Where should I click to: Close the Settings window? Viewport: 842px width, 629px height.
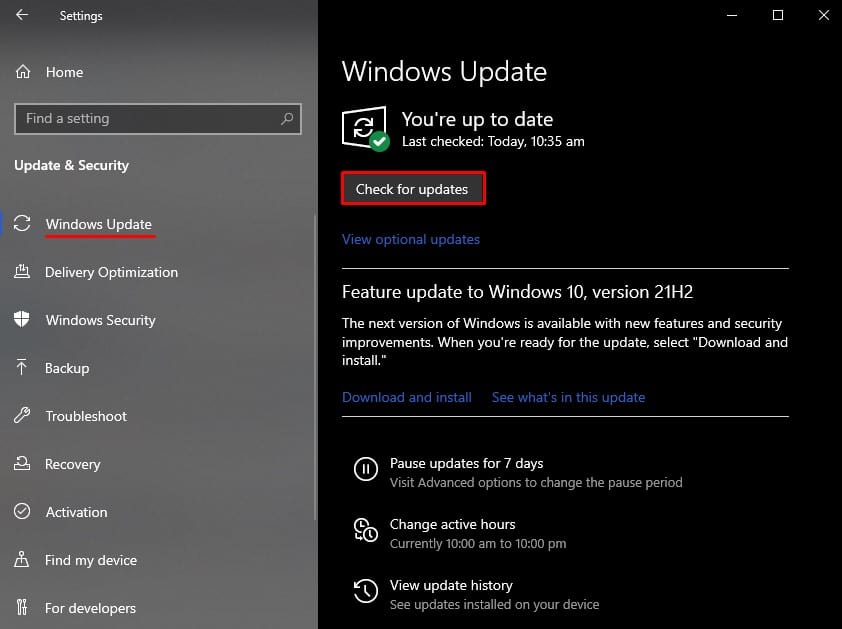click(824, 15)
